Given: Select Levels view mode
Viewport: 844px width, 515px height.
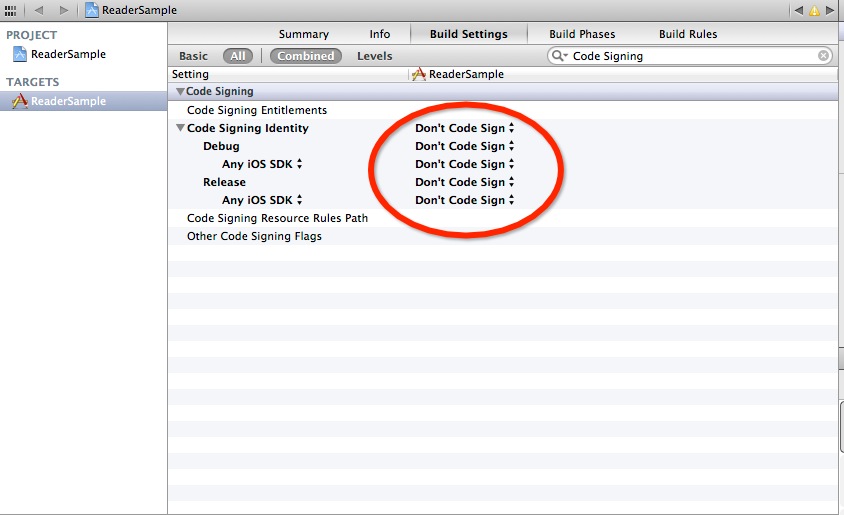Looking at the screenshot, I should pyautogui.click(x=375, y=56).
